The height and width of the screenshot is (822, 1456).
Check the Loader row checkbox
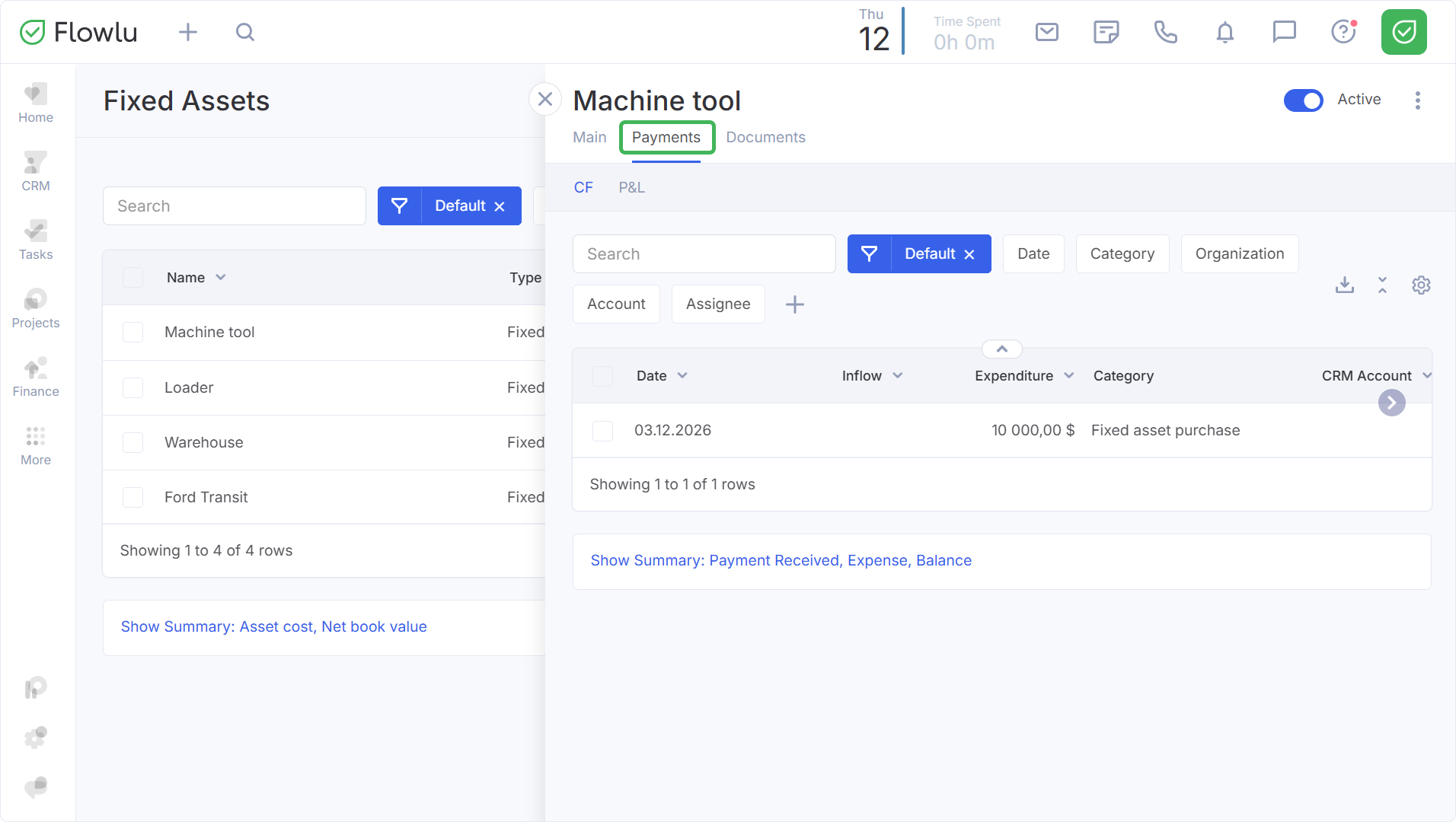[133, 388]
